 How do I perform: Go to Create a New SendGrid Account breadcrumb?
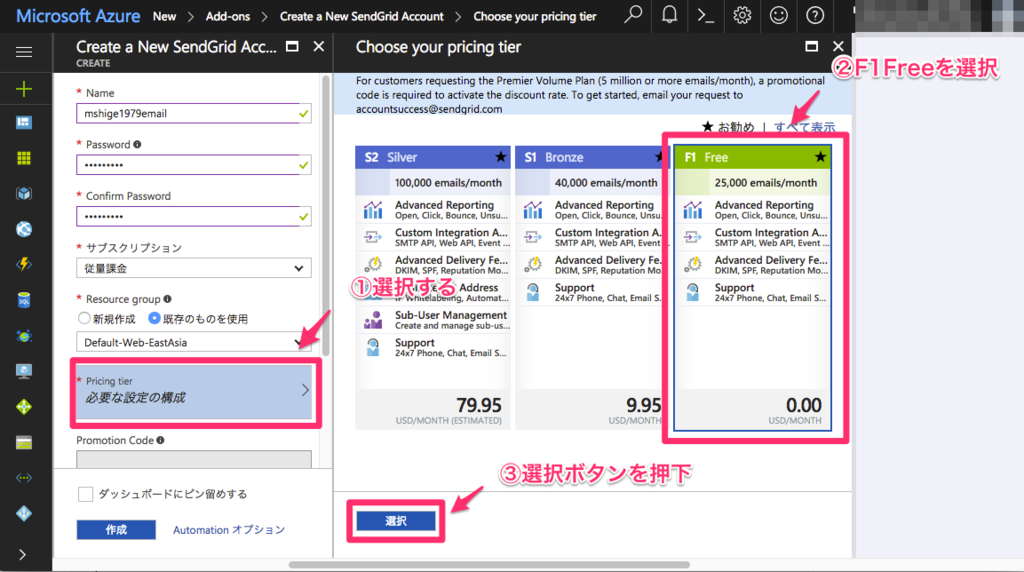[362, 16]
